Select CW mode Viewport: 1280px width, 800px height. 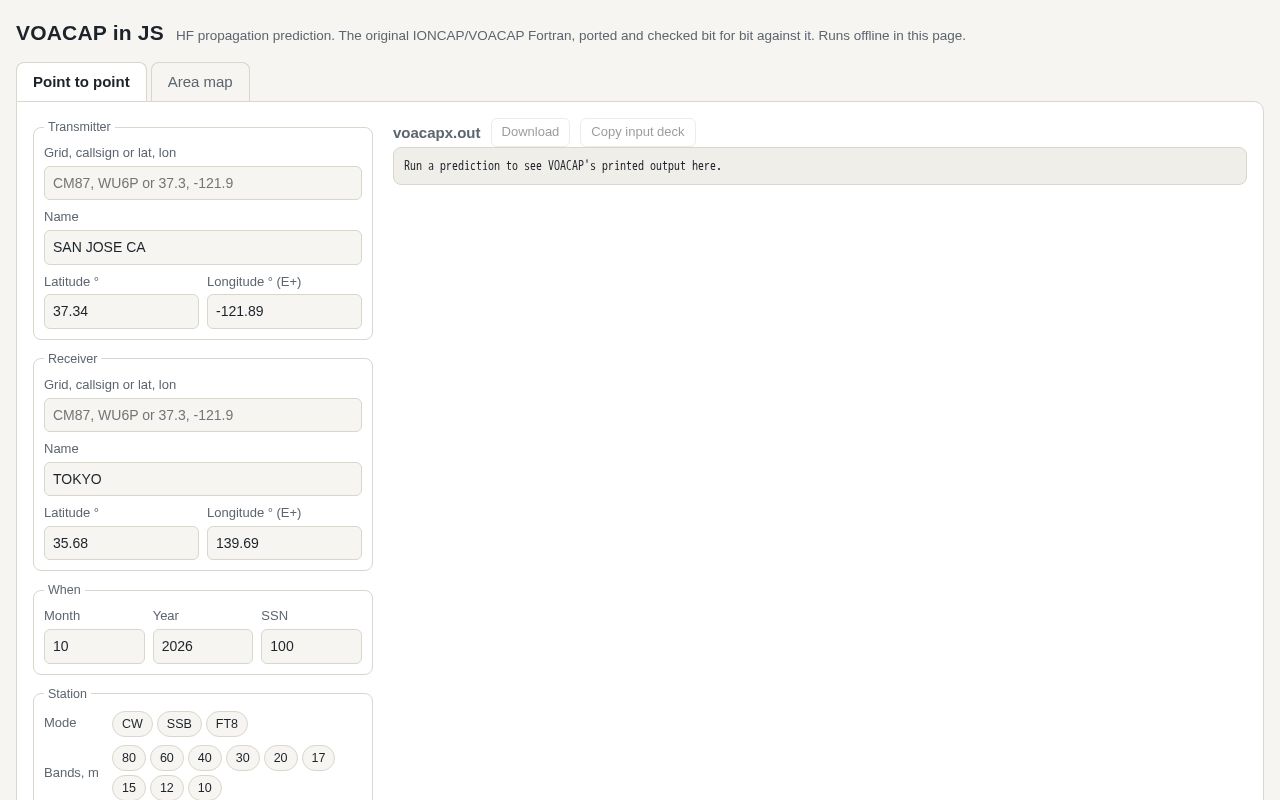(132, 724)
